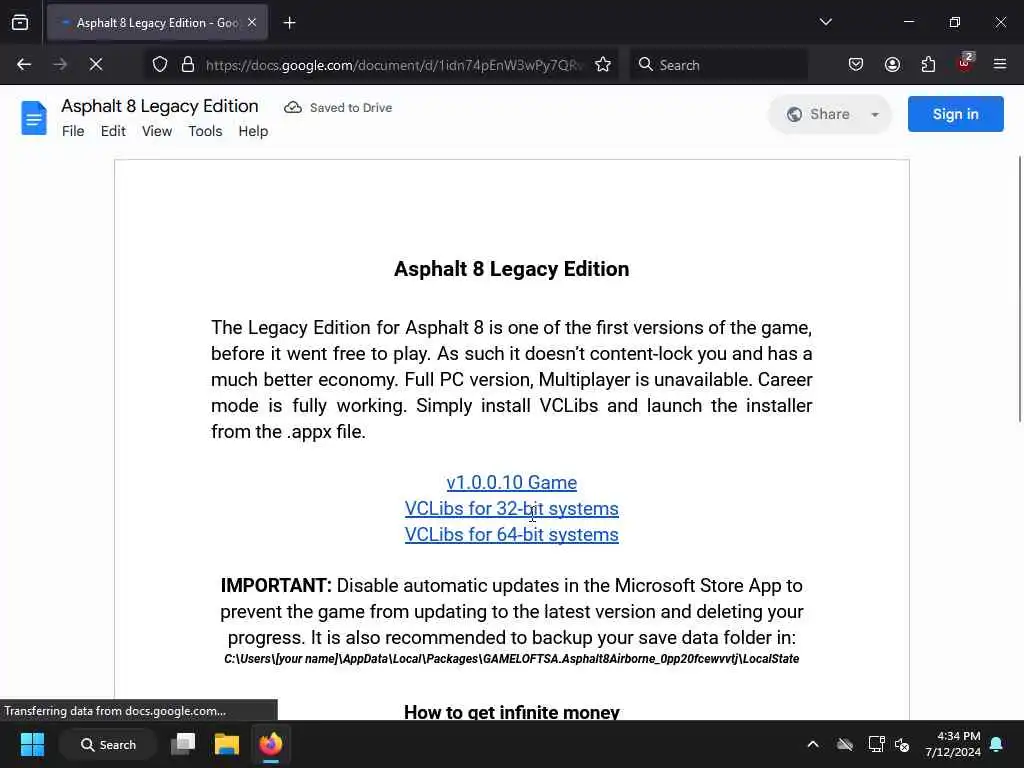Open the Help menu in Google Docs
This screenshot has height=768, width=1024.
pyautogui.click(x=253, y=131)
